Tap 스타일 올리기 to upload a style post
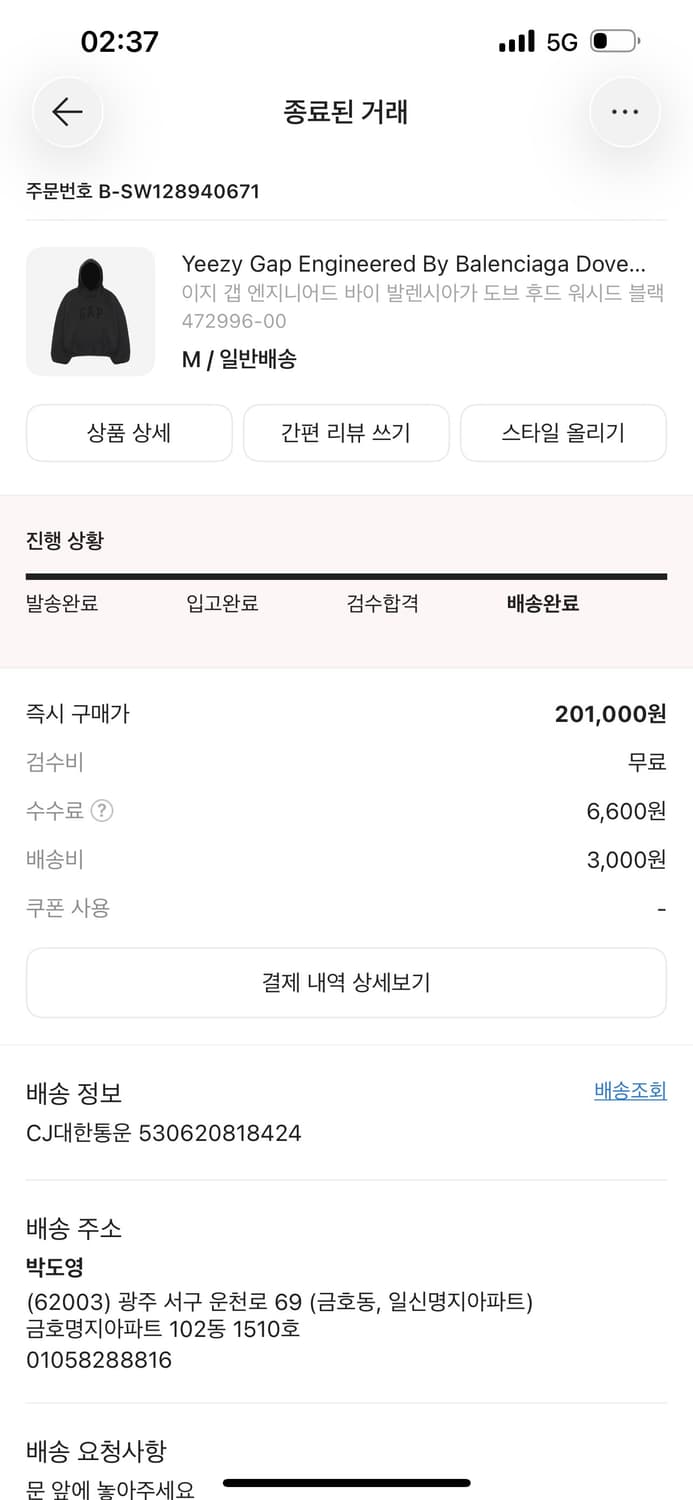693x1500 pixels. 563,433
